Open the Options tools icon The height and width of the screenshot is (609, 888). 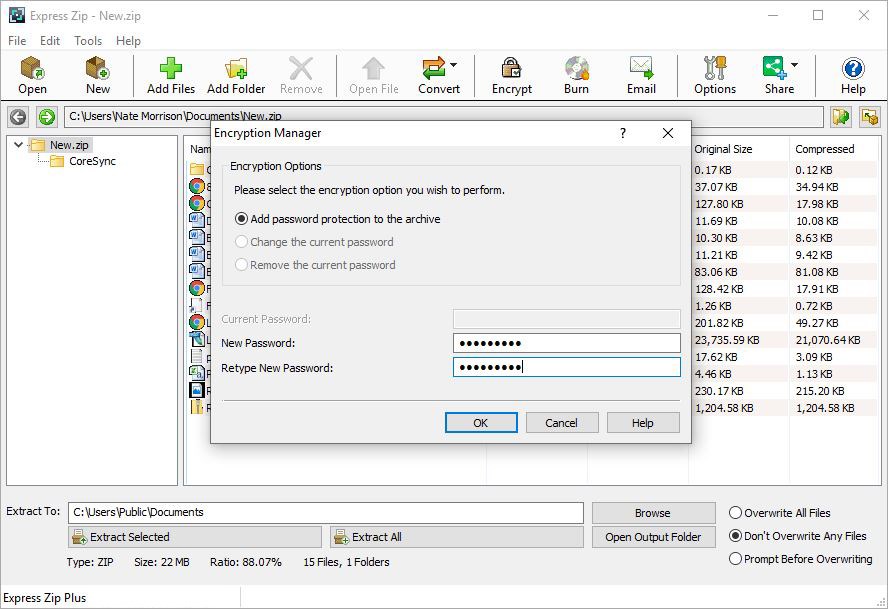715,69
